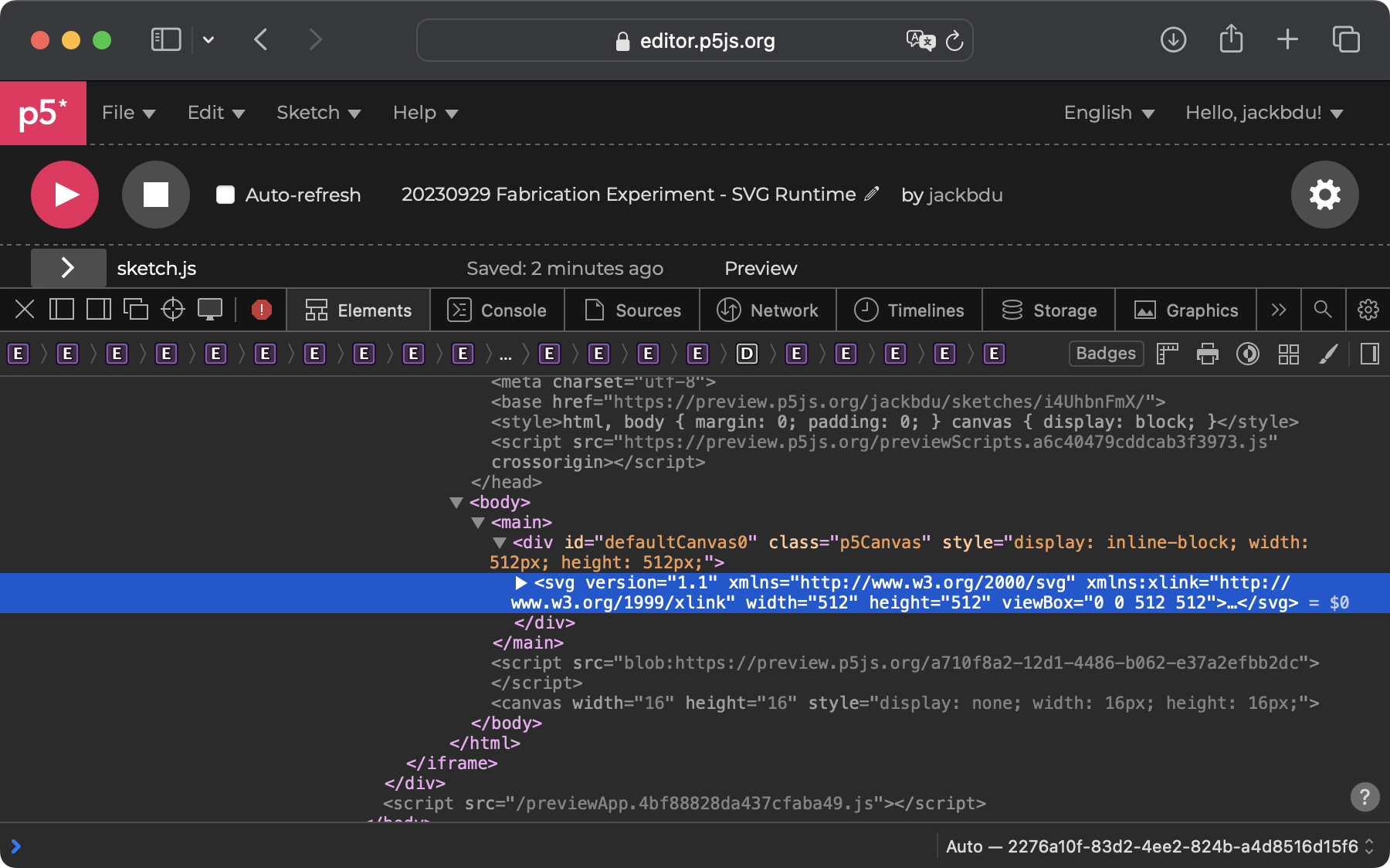Open the inspector search magnifier icon
The image size is (1390, 868).
coord(1323,310)
